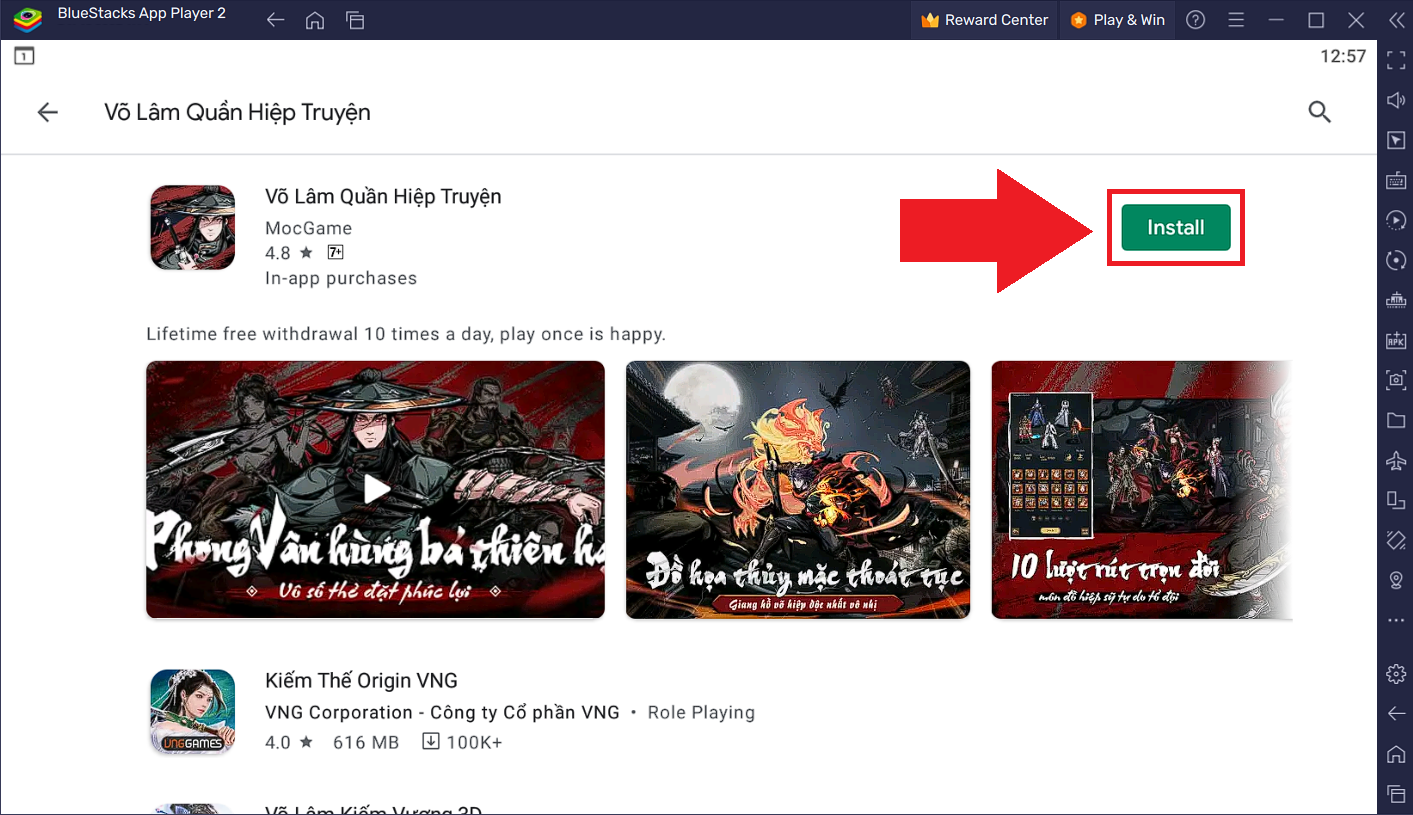View the '10 lượt rút trọn đời' screenshot
The width and height of the screenshot is (1413, 815).
[1141, 489]
